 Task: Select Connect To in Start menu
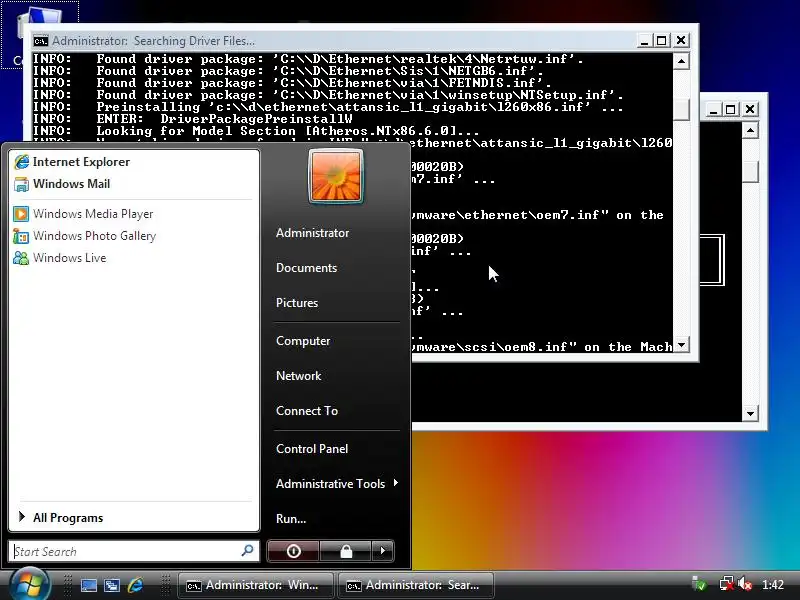[307, 411]
